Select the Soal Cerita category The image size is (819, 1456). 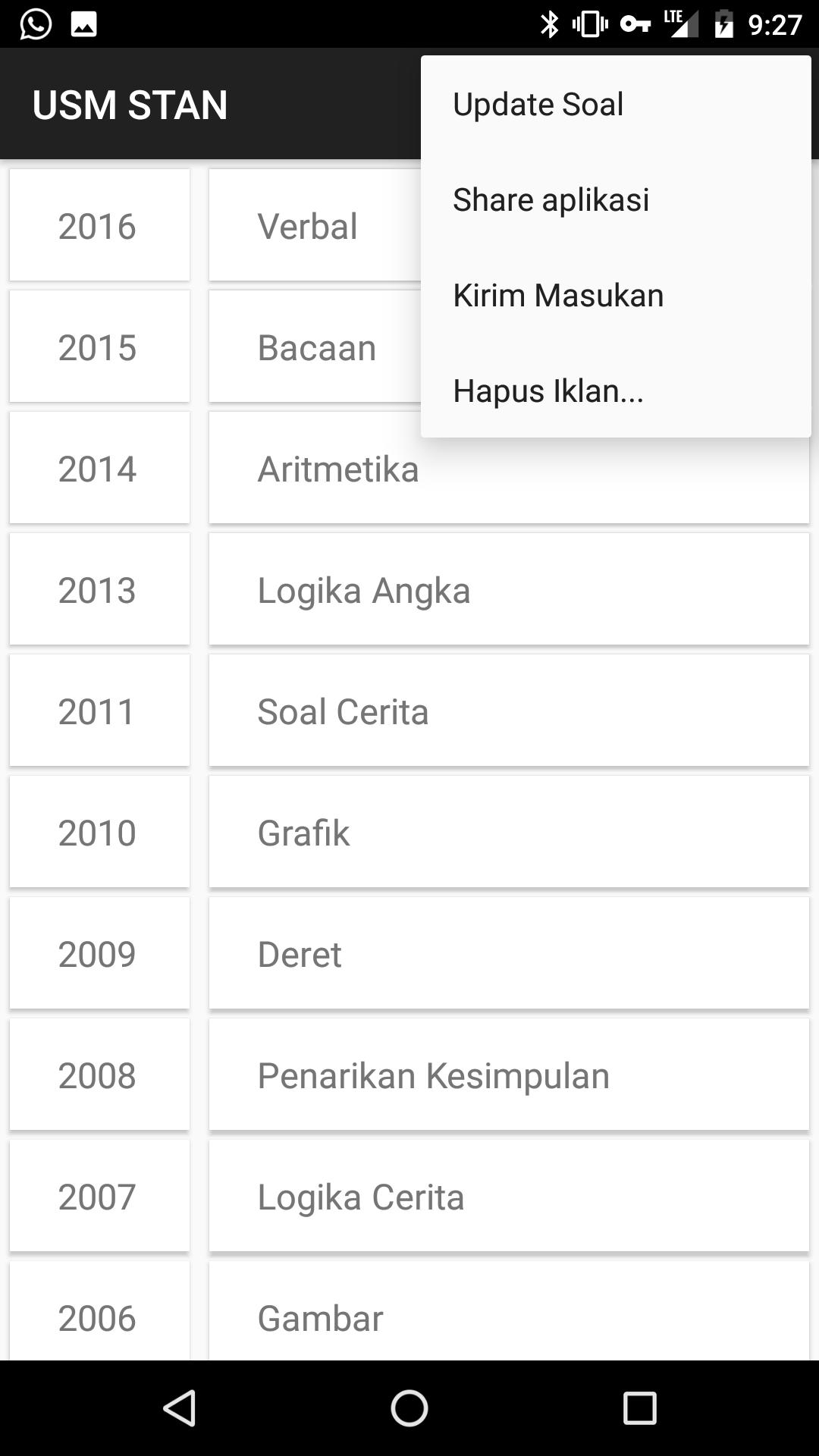coord(508,711)
